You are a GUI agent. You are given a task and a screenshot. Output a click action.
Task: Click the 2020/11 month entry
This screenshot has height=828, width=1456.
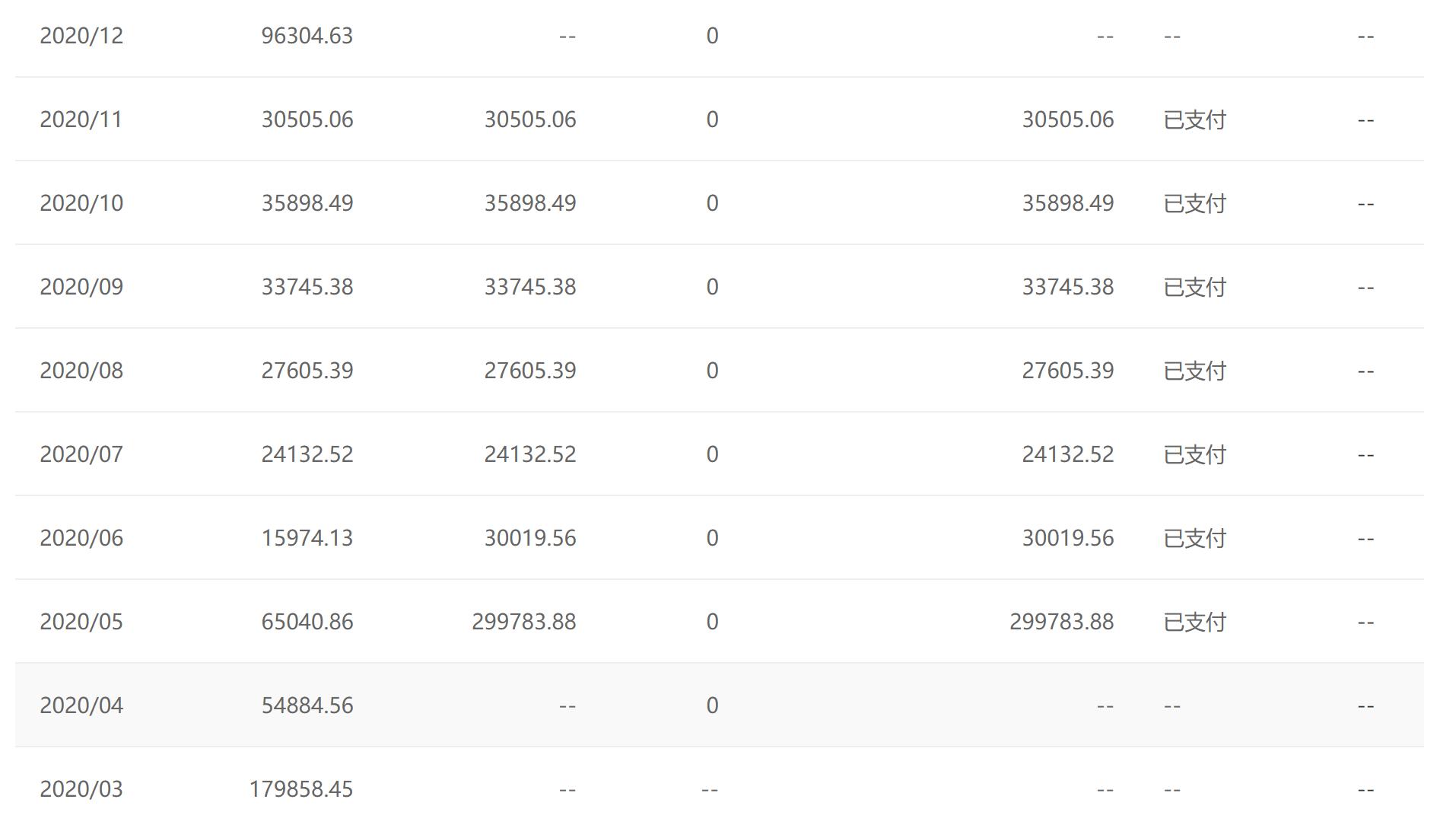tap(81, 119)
